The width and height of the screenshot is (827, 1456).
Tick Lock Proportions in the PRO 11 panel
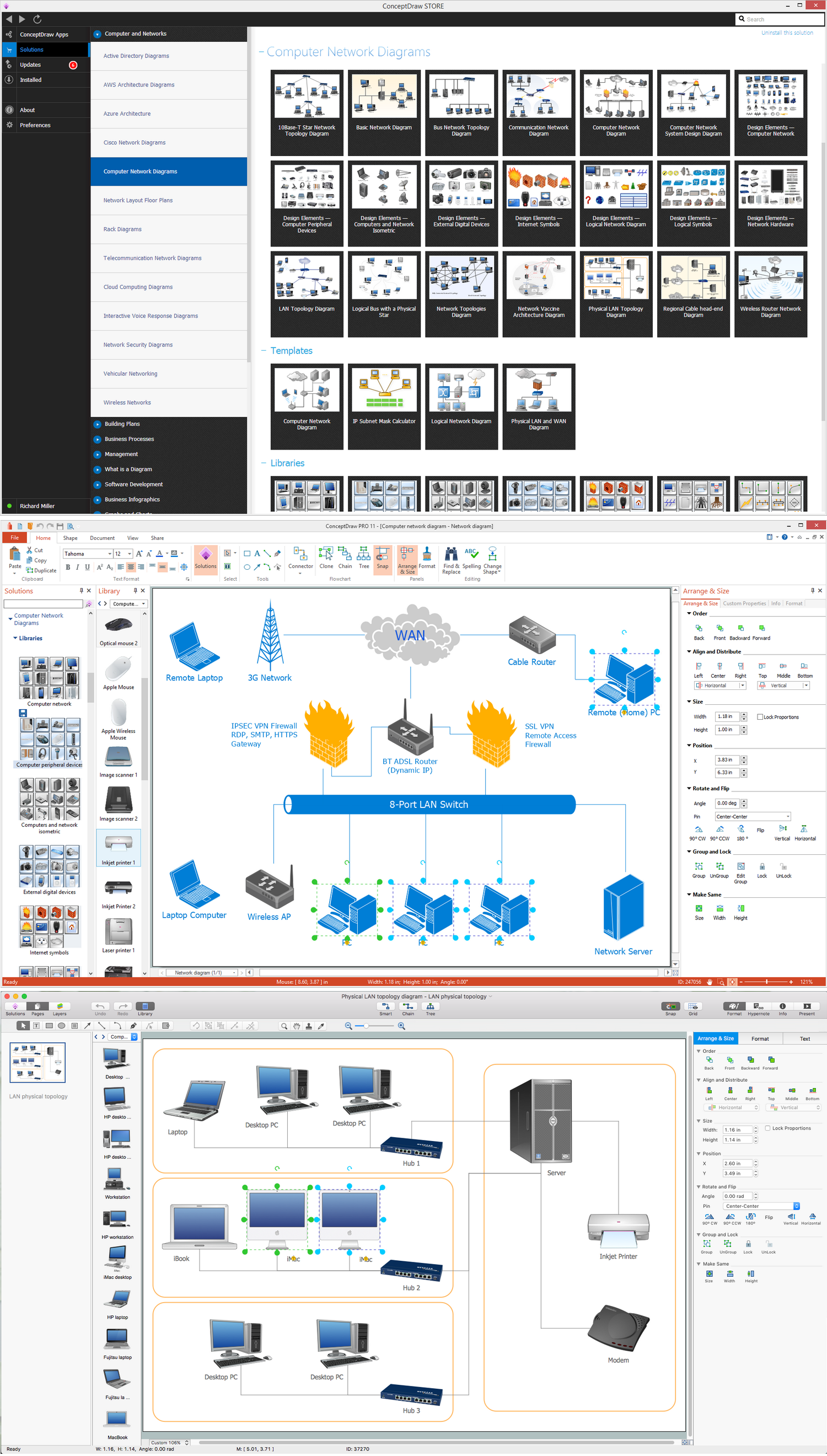(760, 717)
